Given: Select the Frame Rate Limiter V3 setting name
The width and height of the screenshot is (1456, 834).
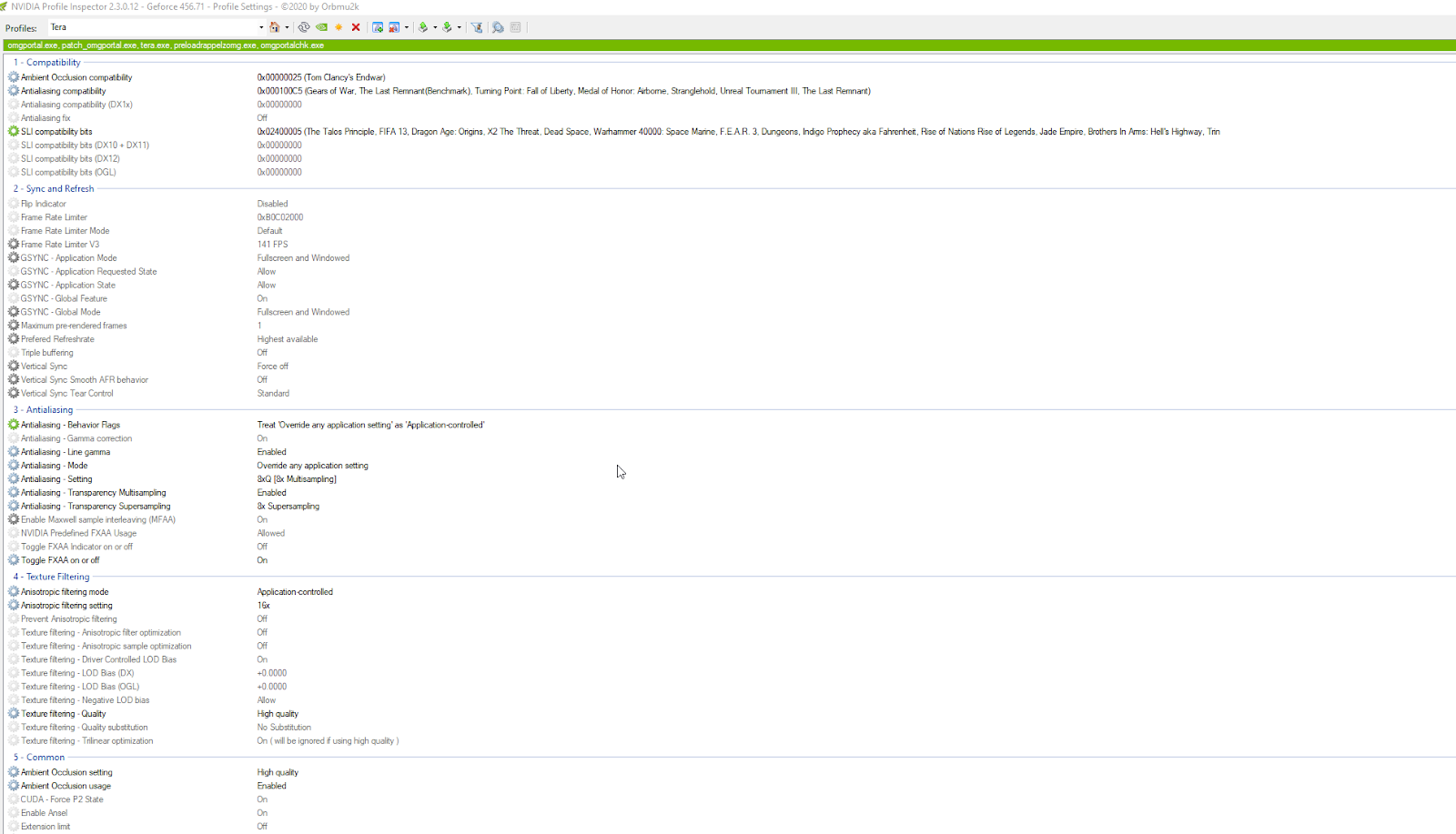Looking at the screenshot, I should (x=60, y=245).
